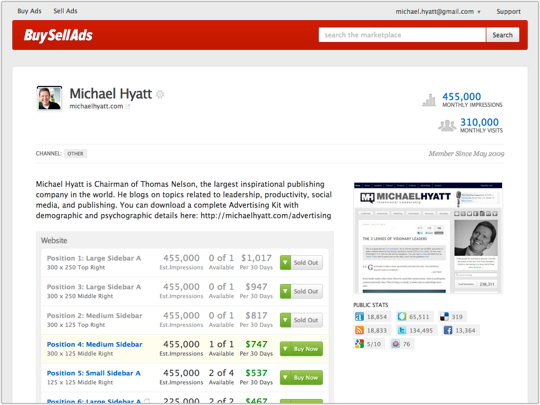Expand the Position 3 Sold Out dropdown arrow

285,291
